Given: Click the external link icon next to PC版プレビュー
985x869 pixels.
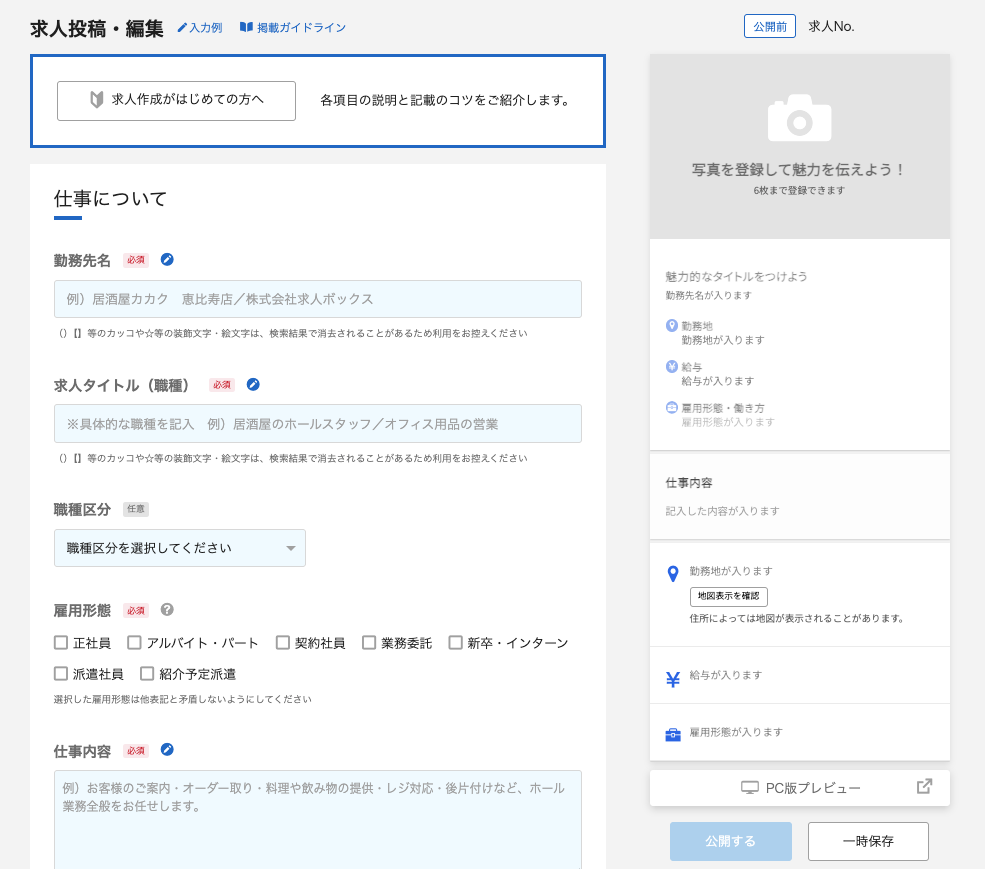Looking at the screenshot, I should coord(924,787).
